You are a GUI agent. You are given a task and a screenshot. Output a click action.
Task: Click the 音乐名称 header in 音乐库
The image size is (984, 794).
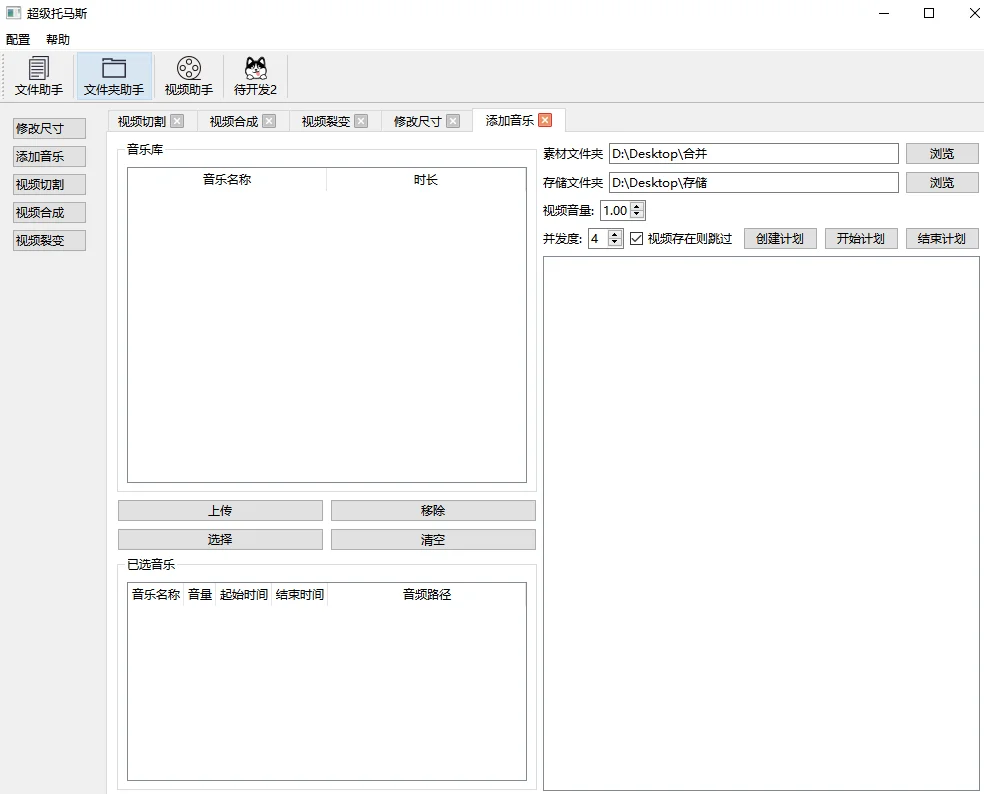pos(227,180)
